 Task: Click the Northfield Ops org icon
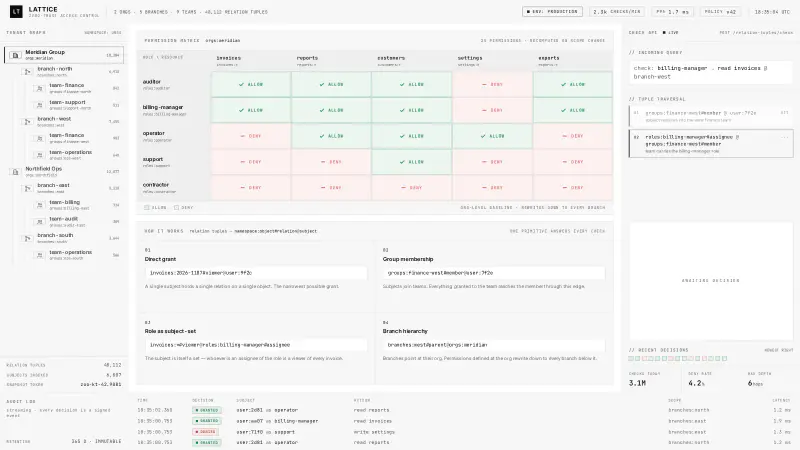15,172
